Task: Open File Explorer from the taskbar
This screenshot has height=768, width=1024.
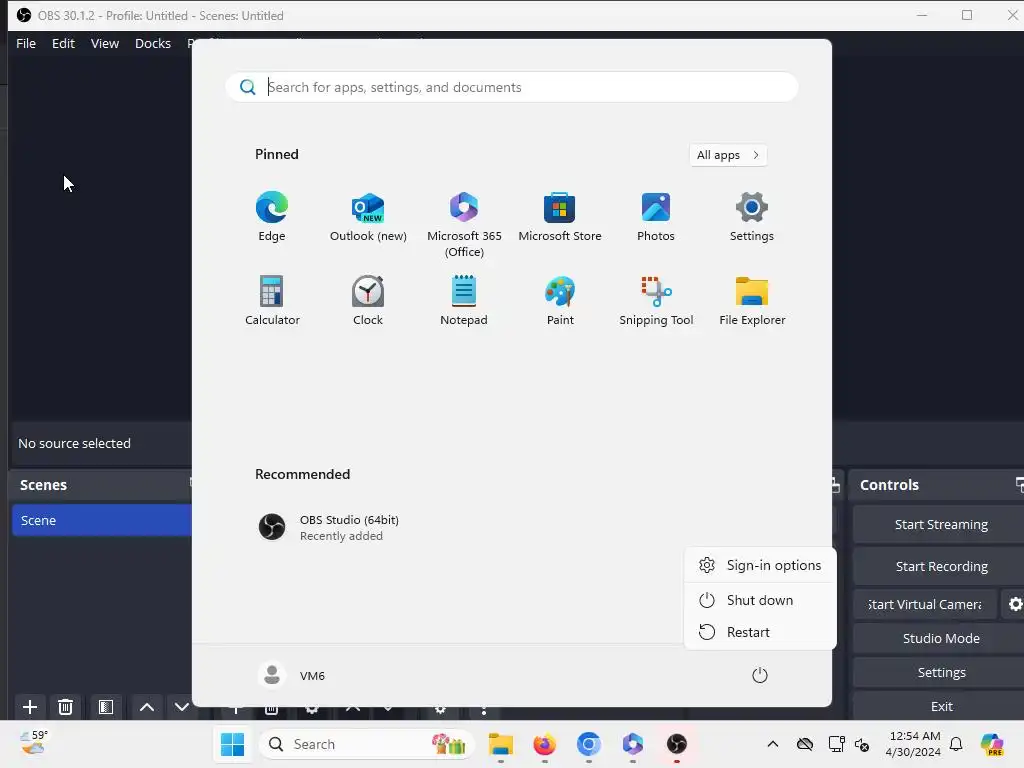Action: [x=501, y=744]
